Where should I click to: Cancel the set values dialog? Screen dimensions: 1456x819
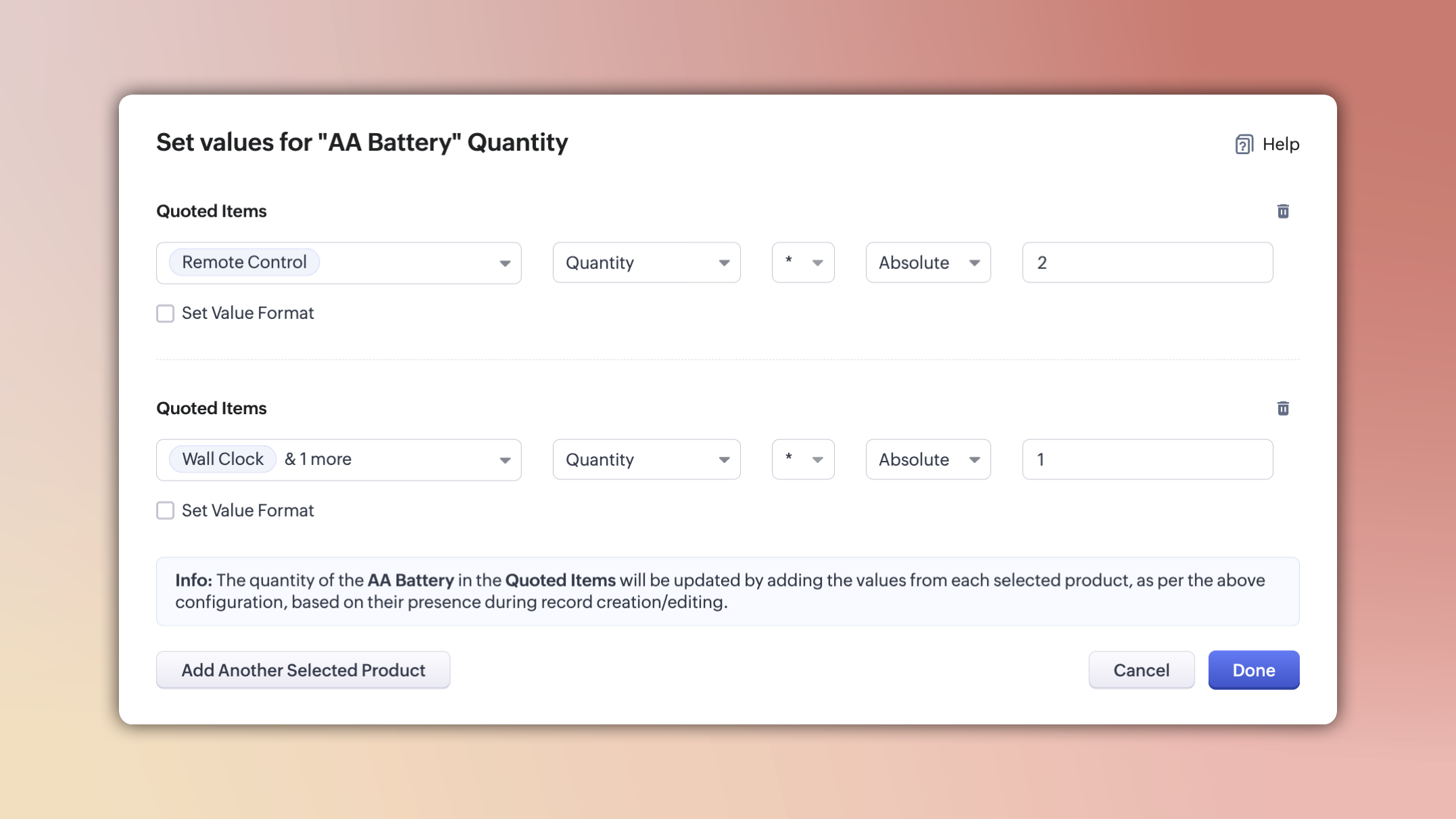[x=1141, y=670]
